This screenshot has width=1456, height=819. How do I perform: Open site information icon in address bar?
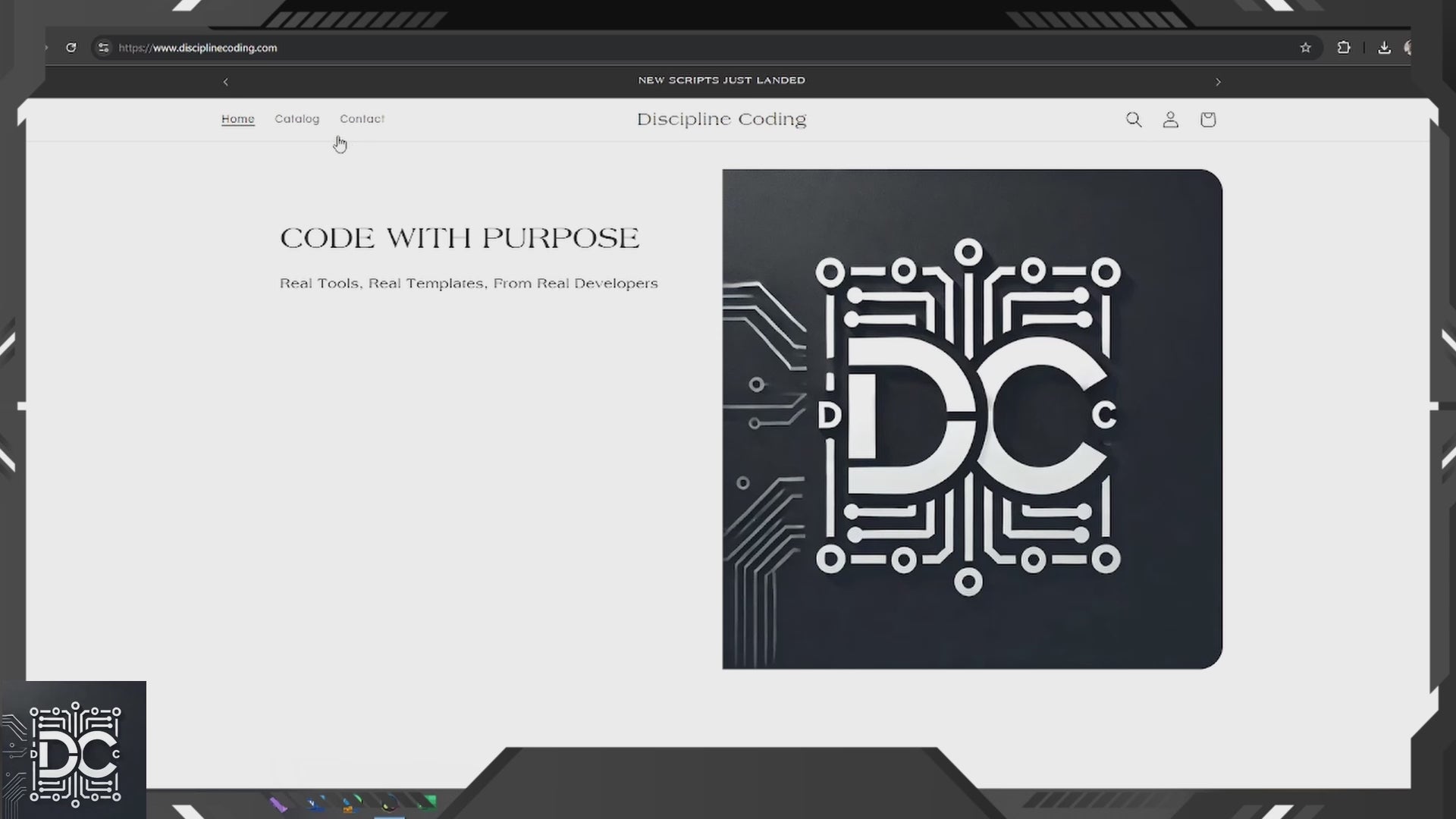pyautogui.click(x=103, y=48)
